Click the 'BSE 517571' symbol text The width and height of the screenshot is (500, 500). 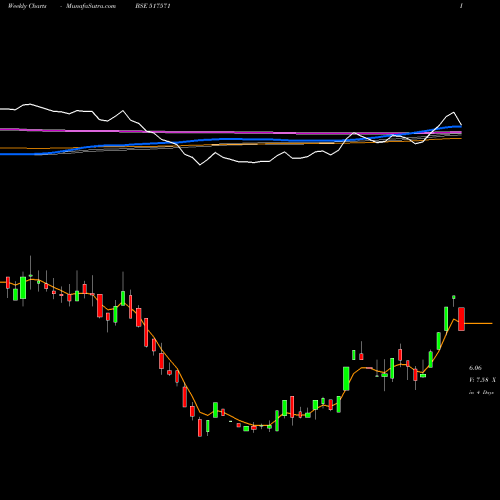153,6
